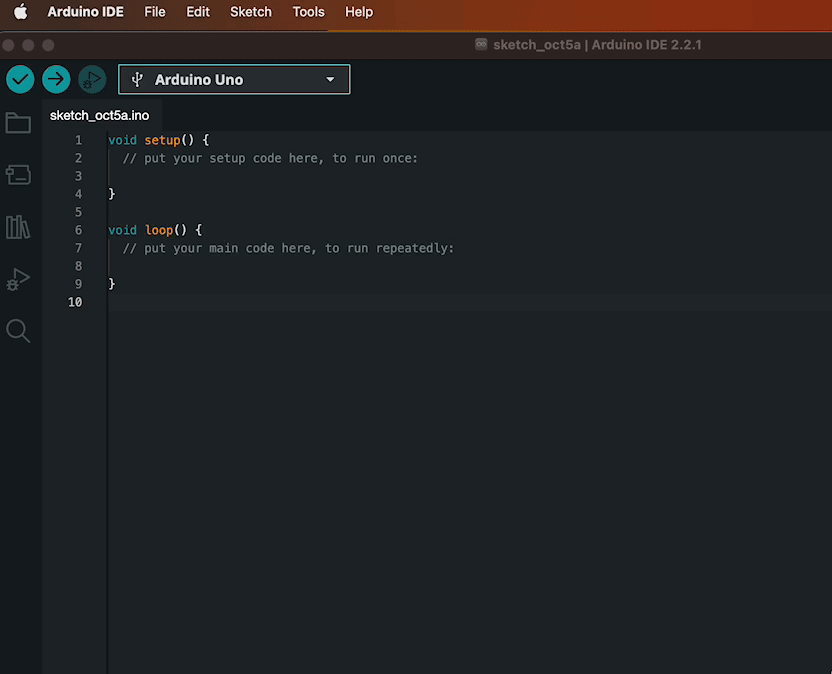Start debugging with the toolbar debug button
Image resolution: width=832 pixels, height=674 pixels.
(92, 80)
